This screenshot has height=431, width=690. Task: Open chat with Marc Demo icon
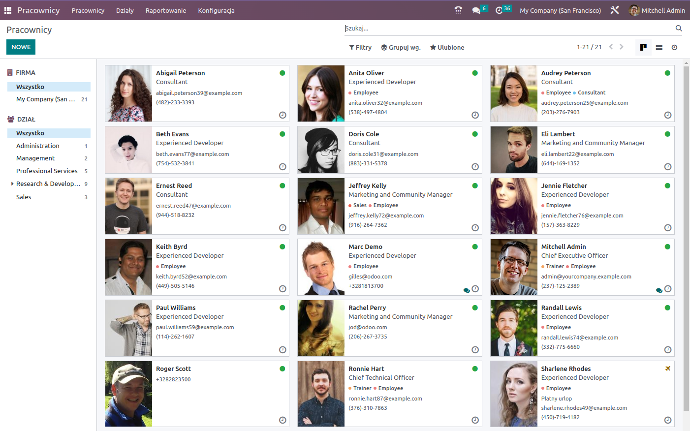[466, 290]
